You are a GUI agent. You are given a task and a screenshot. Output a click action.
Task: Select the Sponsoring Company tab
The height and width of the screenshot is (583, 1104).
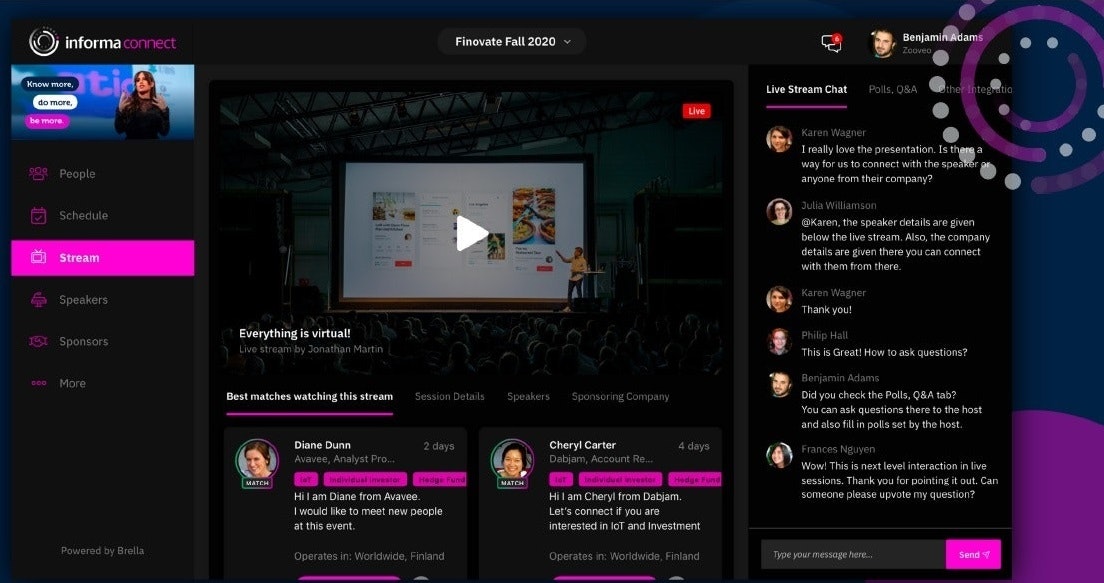(620, 396)
